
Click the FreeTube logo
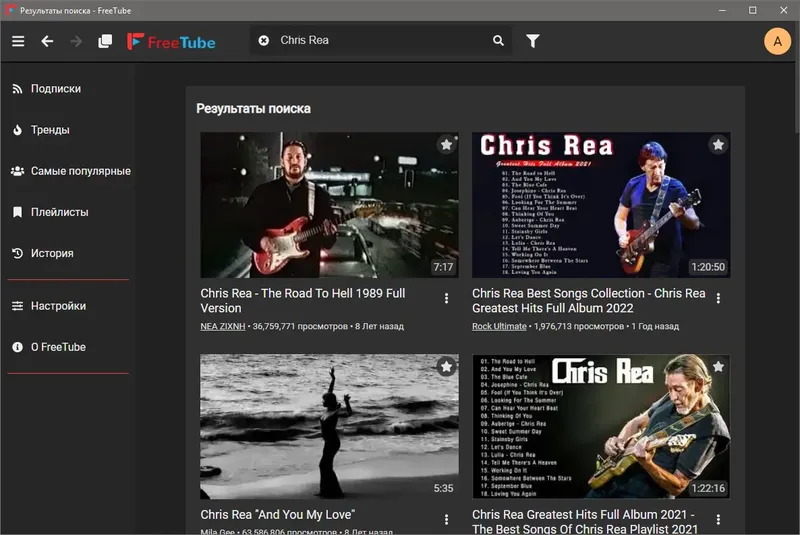click(x=171, y=42)
